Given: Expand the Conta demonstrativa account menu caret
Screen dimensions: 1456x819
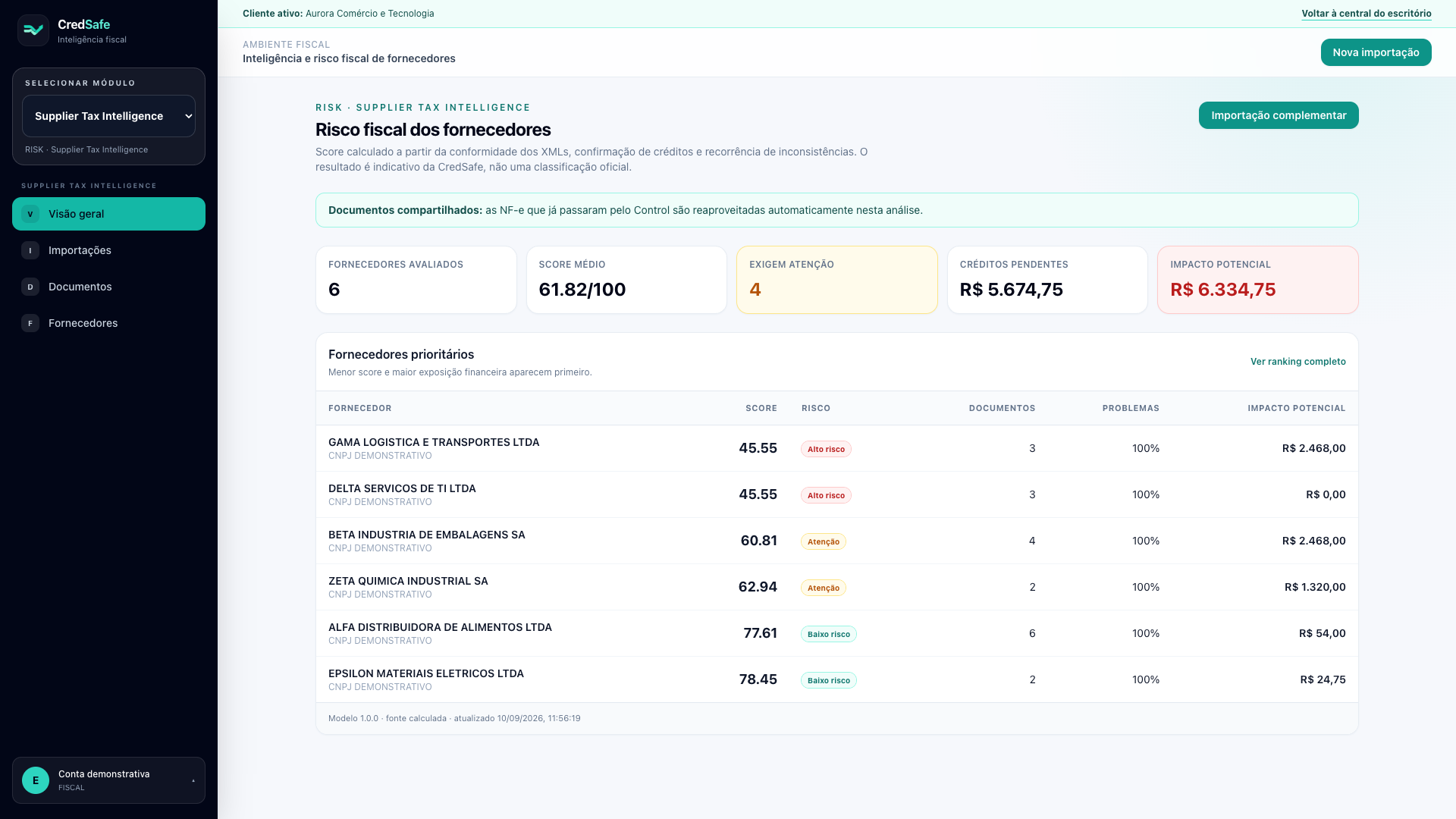Looking at the screenshot, I should [193, 780].
